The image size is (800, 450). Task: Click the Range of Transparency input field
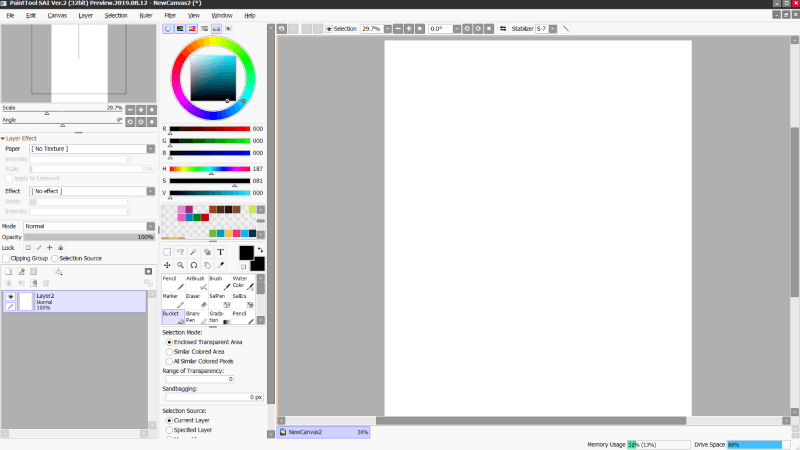click(198, 379)
